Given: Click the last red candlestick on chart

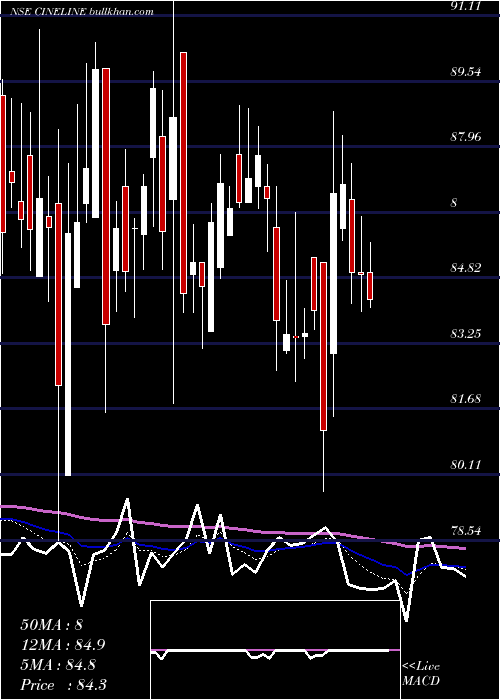Looking at the screenshot, I should [x=370, y=286].
